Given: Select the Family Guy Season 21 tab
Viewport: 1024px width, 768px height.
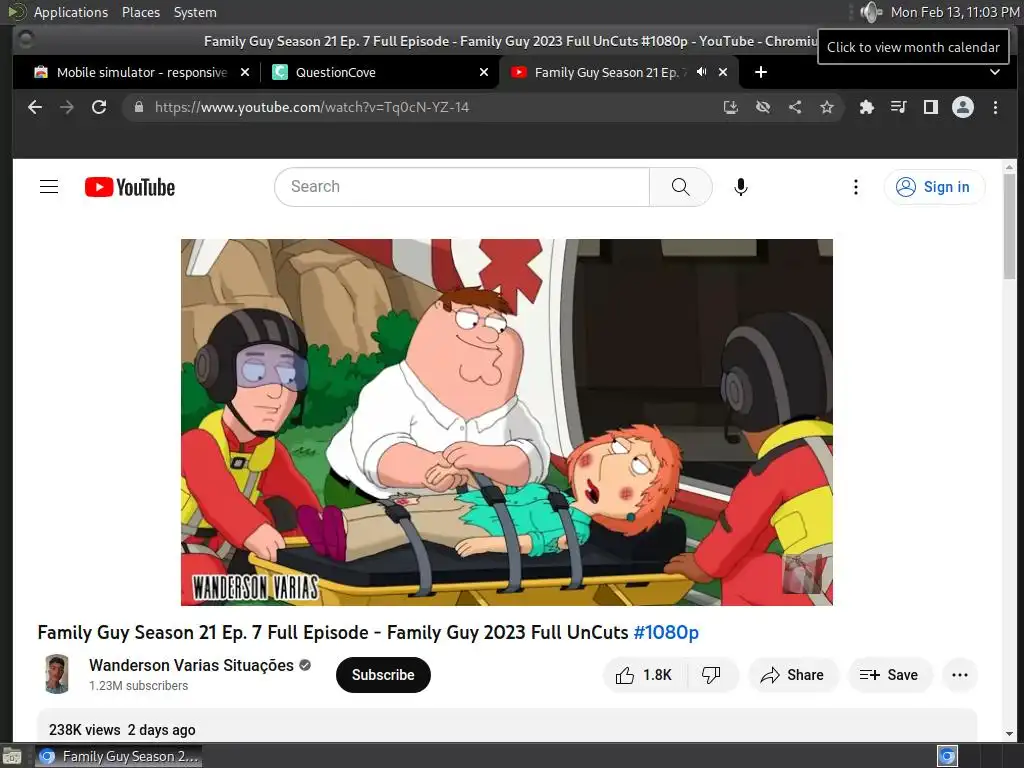Looking at the screenshot, I should click(x=607, y=72).
